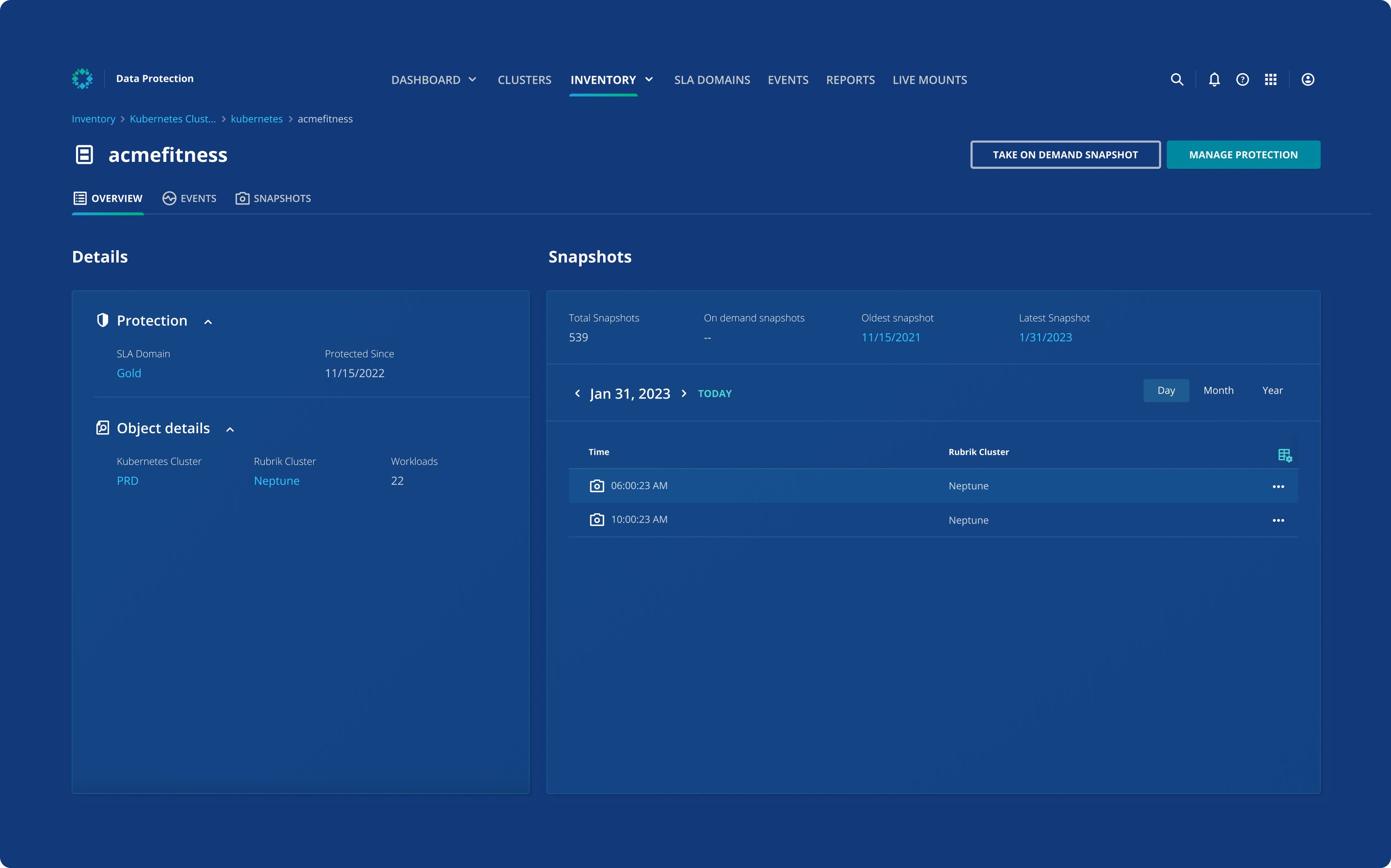Click the Workloads value 22

pos(397,480)
